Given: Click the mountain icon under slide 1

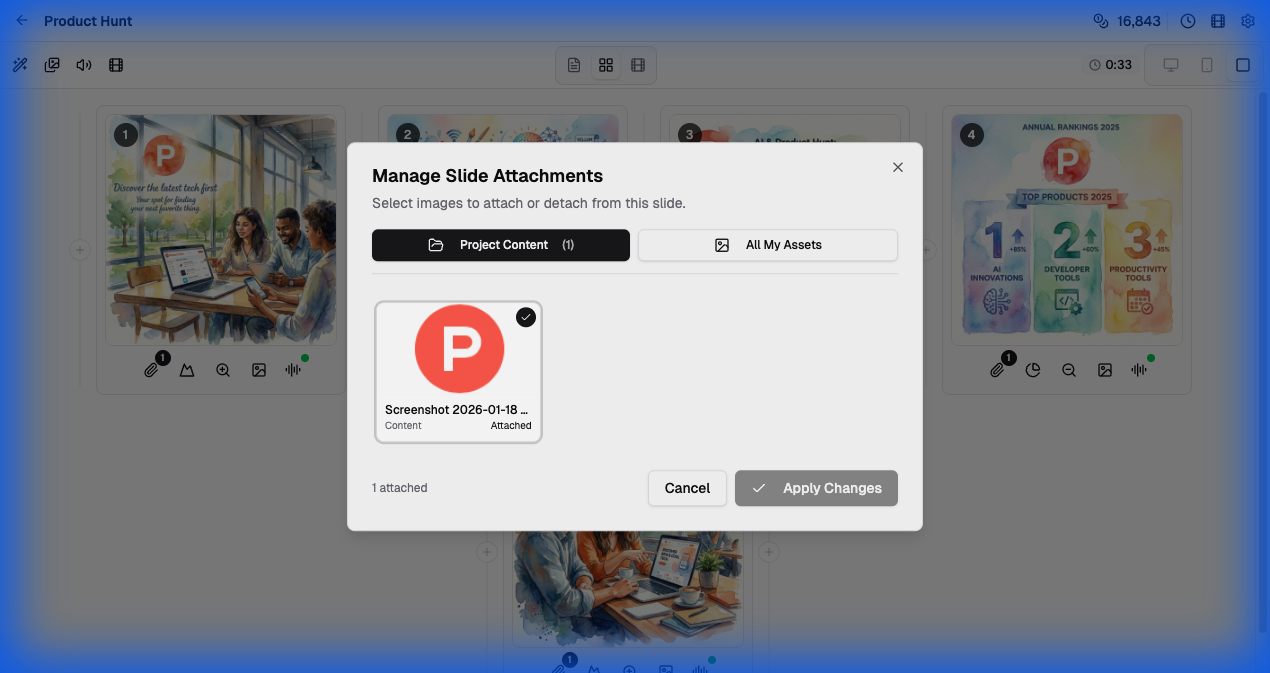Looking at the screenshot, I should click(187, 370).
